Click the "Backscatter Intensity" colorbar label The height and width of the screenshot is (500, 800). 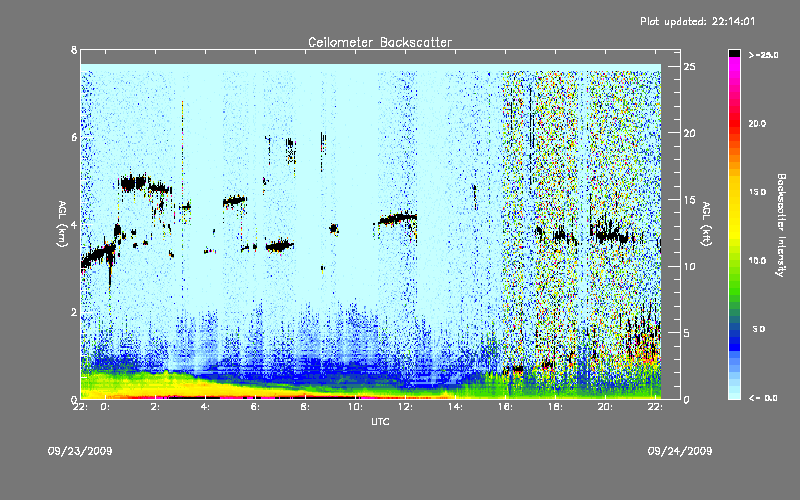[781, 225]
